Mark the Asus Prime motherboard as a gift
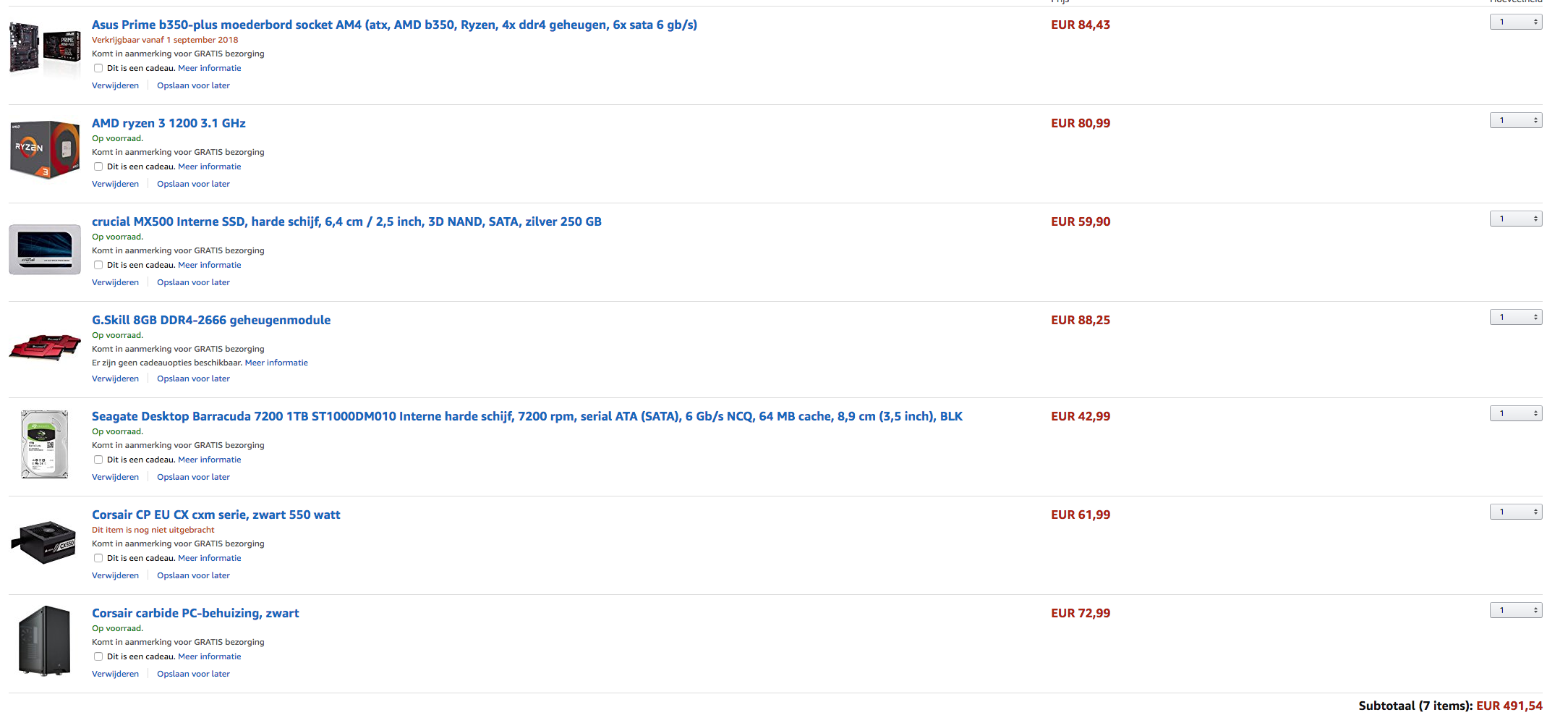This screenshot has height=723, width=1568. pos(98,68)
